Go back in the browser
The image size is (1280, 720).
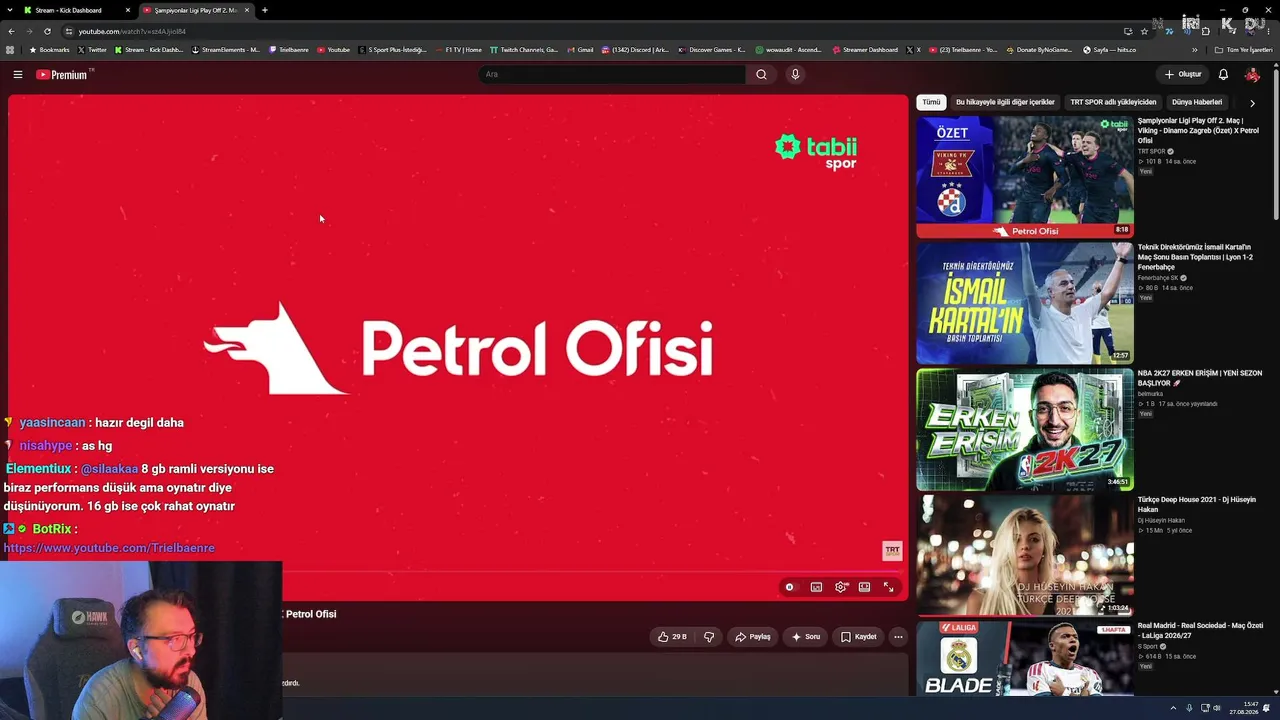(x=11, y=31)
